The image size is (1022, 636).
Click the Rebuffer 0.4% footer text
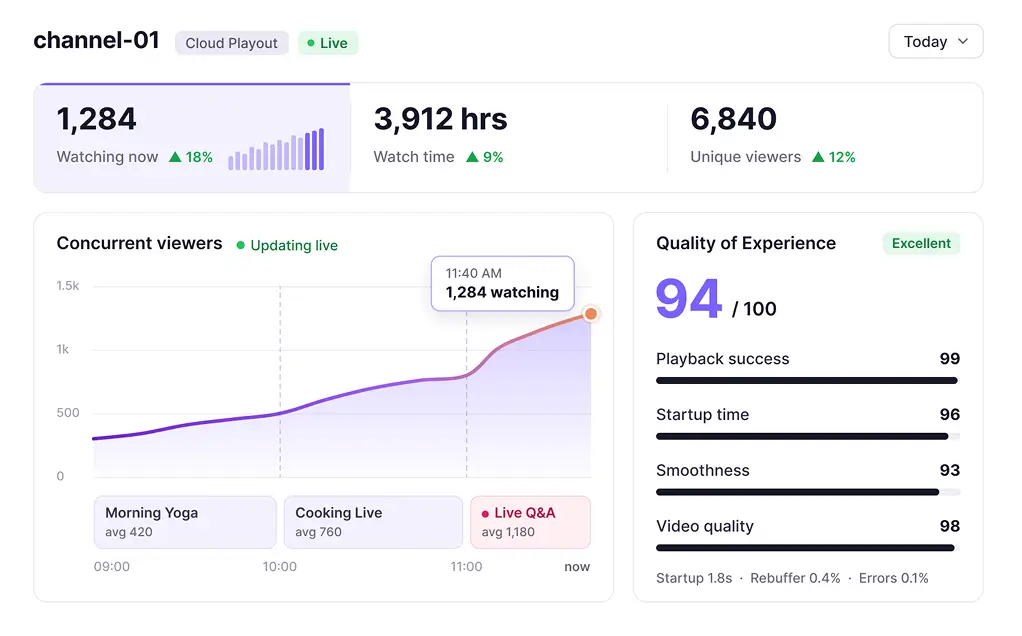point(795,578)
